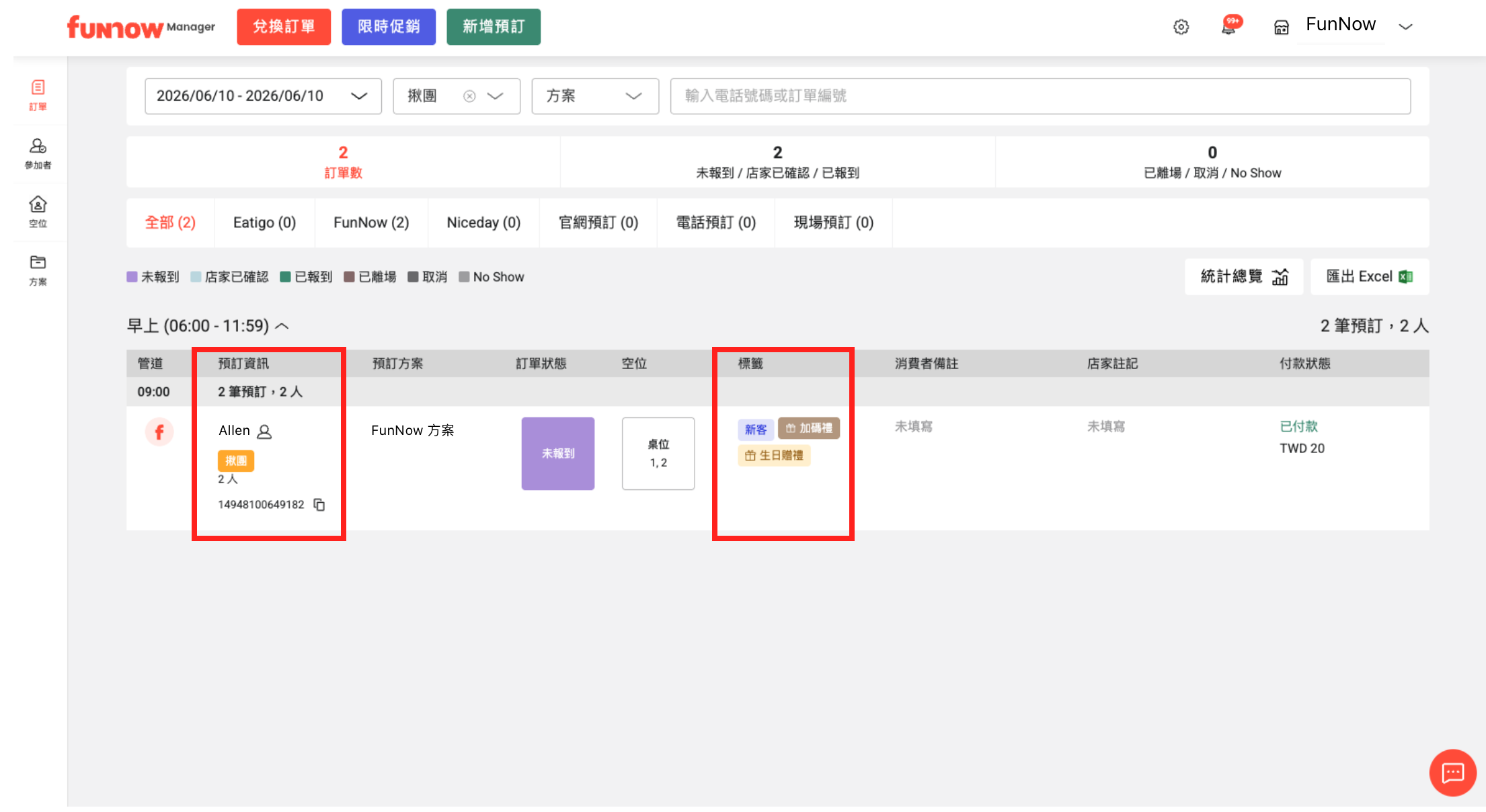This screenshot has height=812, width=1486.
Task: Open the 空位 availability sidebar icon
Action: click(x=38, y=212)
